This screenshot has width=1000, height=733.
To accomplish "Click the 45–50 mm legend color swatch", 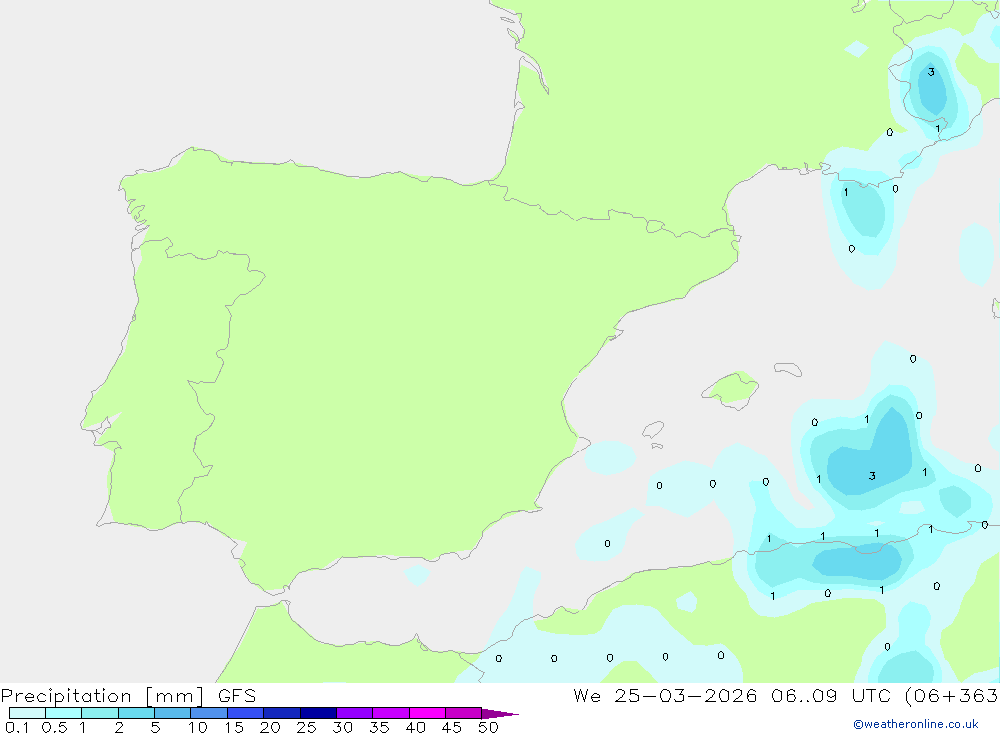I will 464,713.
